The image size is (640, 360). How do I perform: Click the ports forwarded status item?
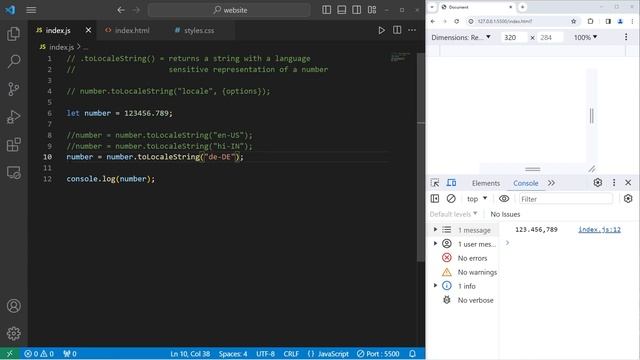[70, 354]
